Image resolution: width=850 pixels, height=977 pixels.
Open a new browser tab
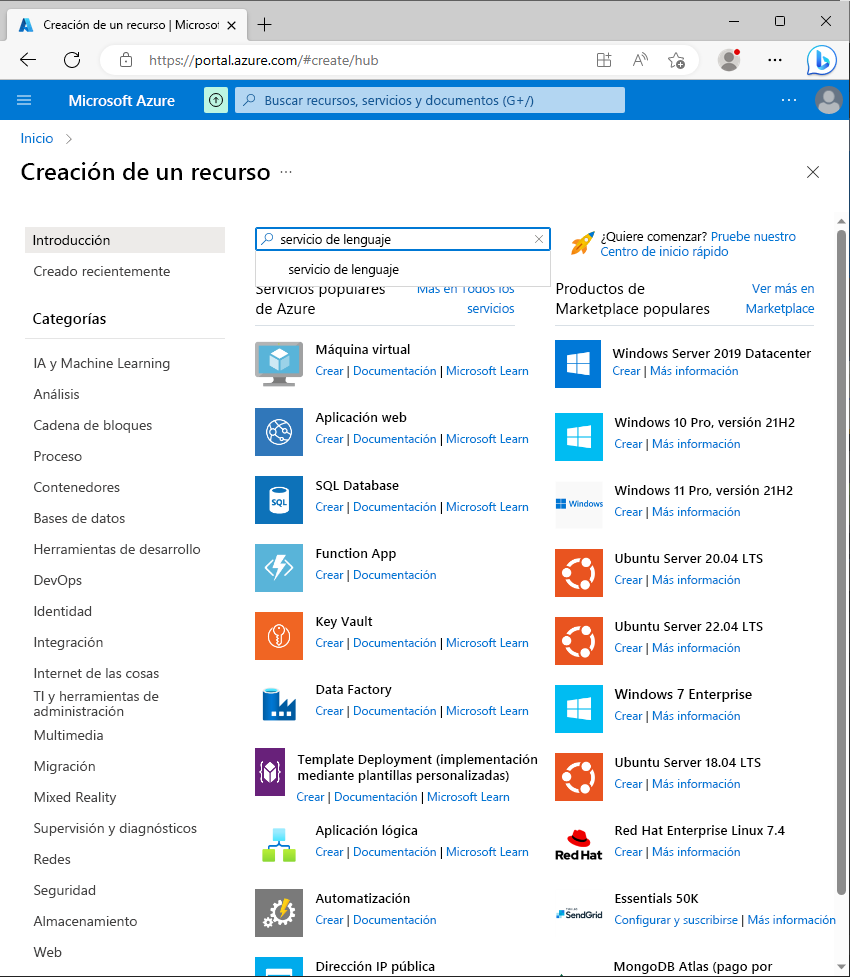(265, 25)
